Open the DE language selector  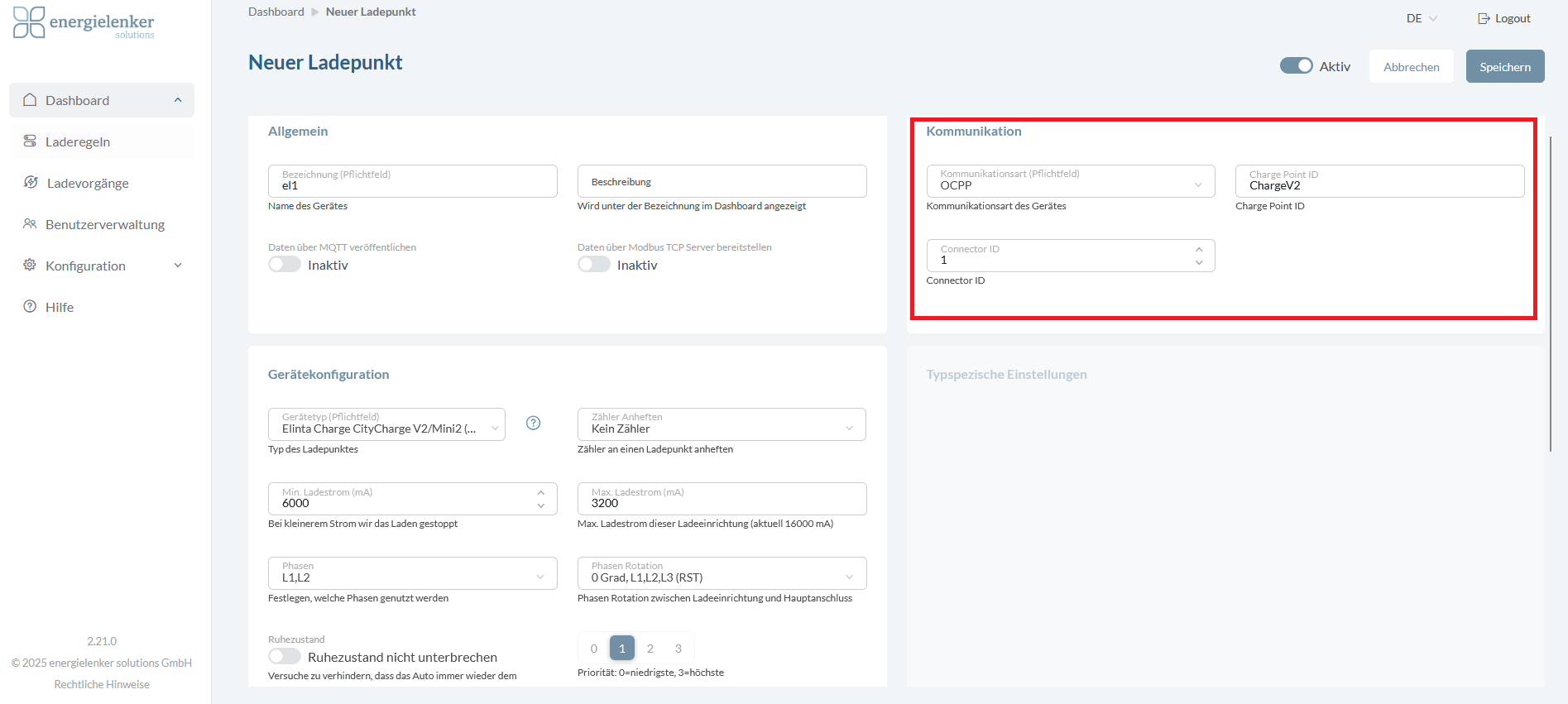pyautogui.click(x=1422, y=18)
